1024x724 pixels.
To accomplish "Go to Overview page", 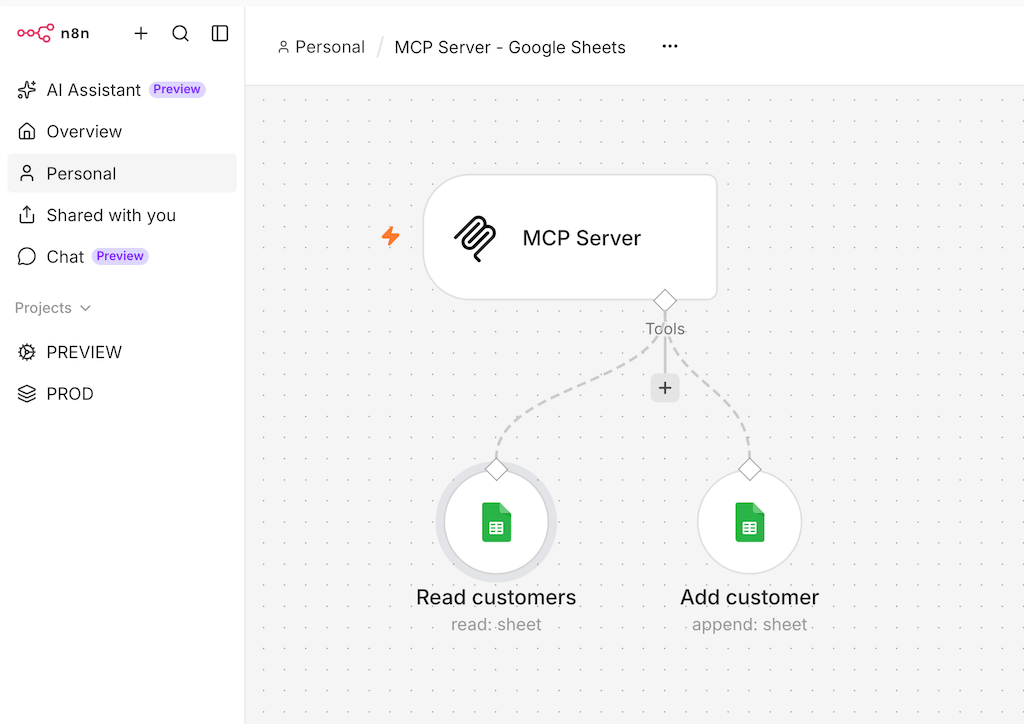I will click(x=122, y=131).
